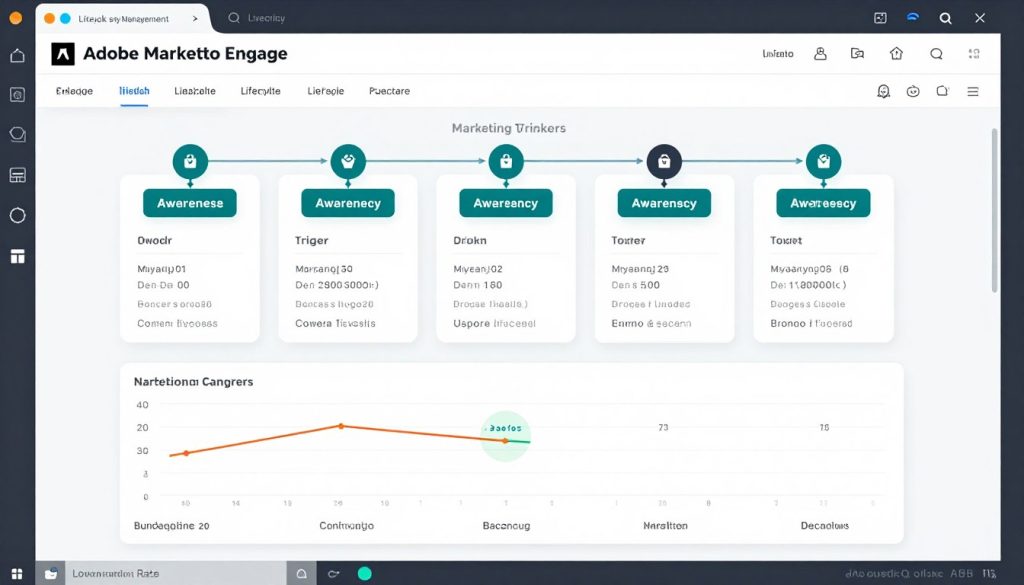Toggle the green status indicator at the bottom

[x=365, y=573]
